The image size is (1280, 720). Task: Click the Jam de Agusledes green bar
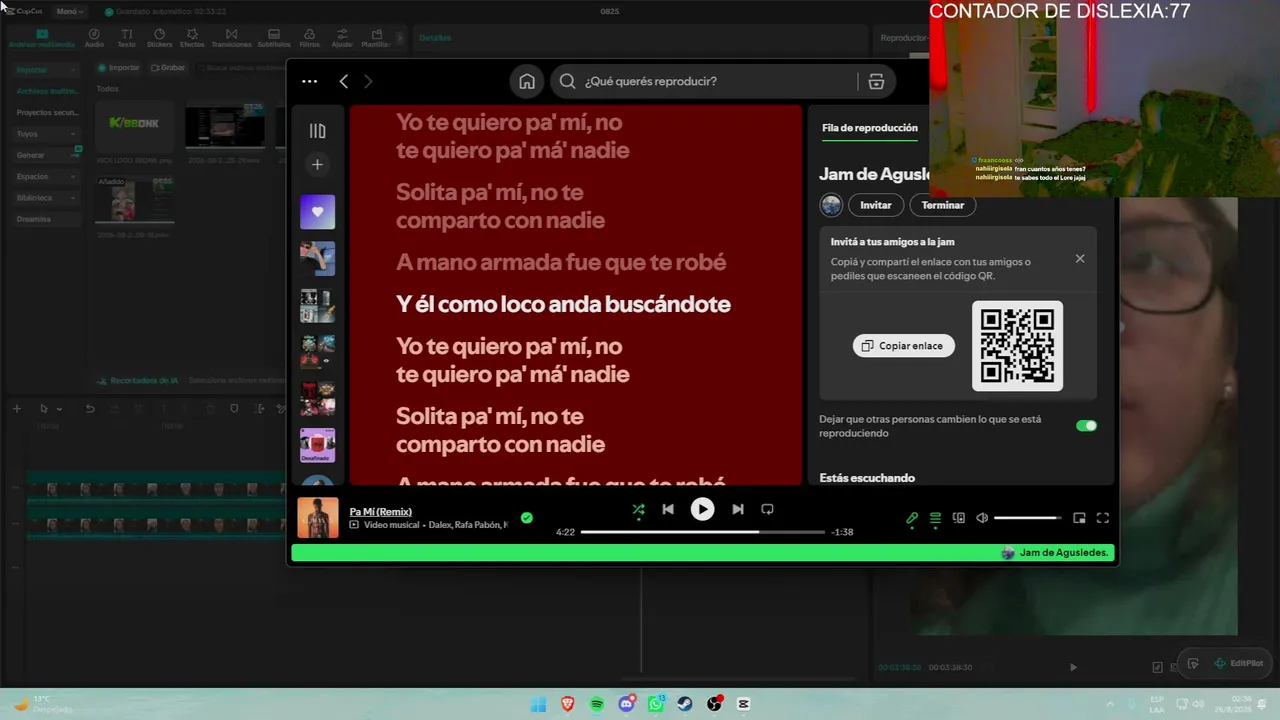(702, 553)
